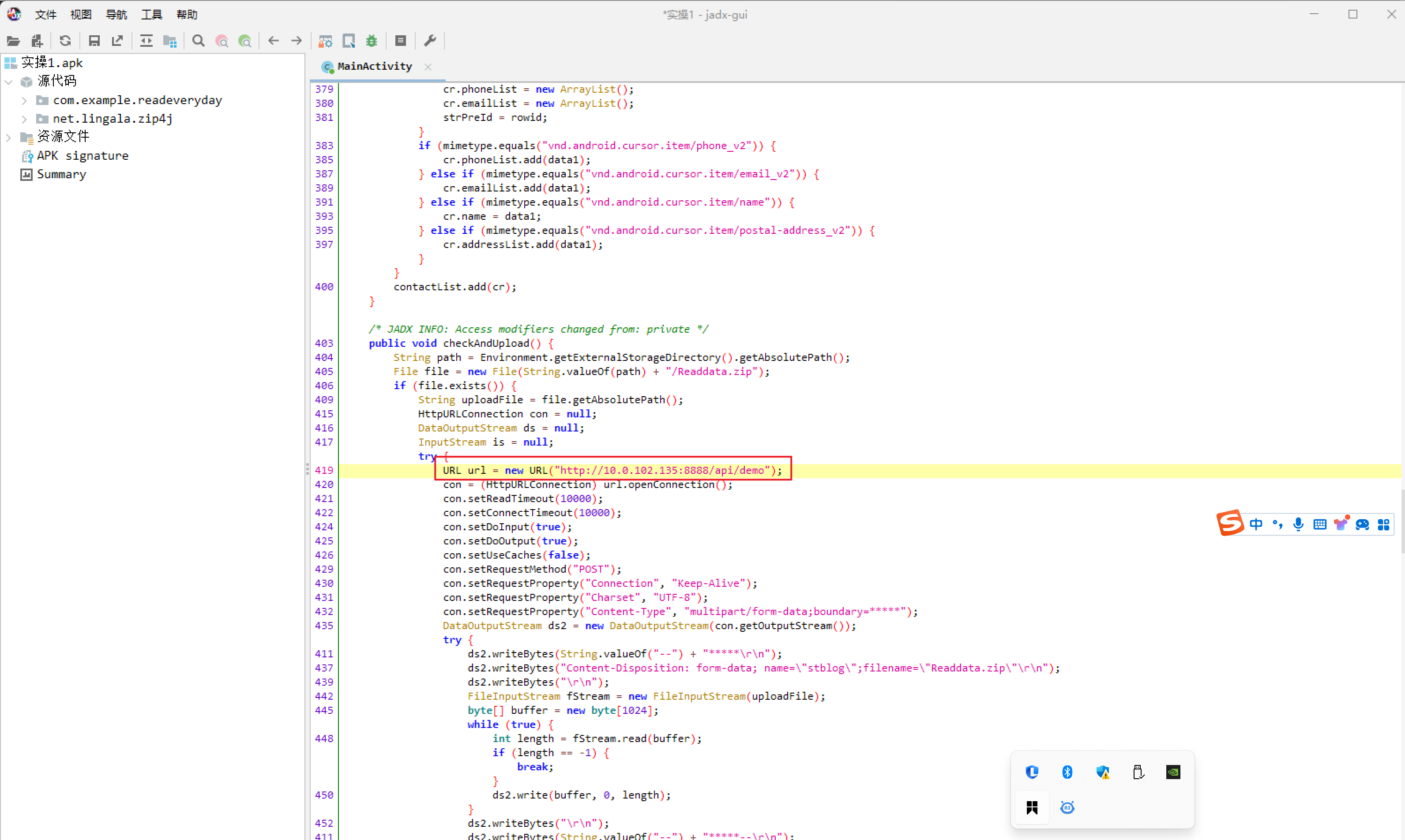Screen dimensions: 1405x840
Task: Click the Sogou voice input microphone
Action: click(1298, 524)
